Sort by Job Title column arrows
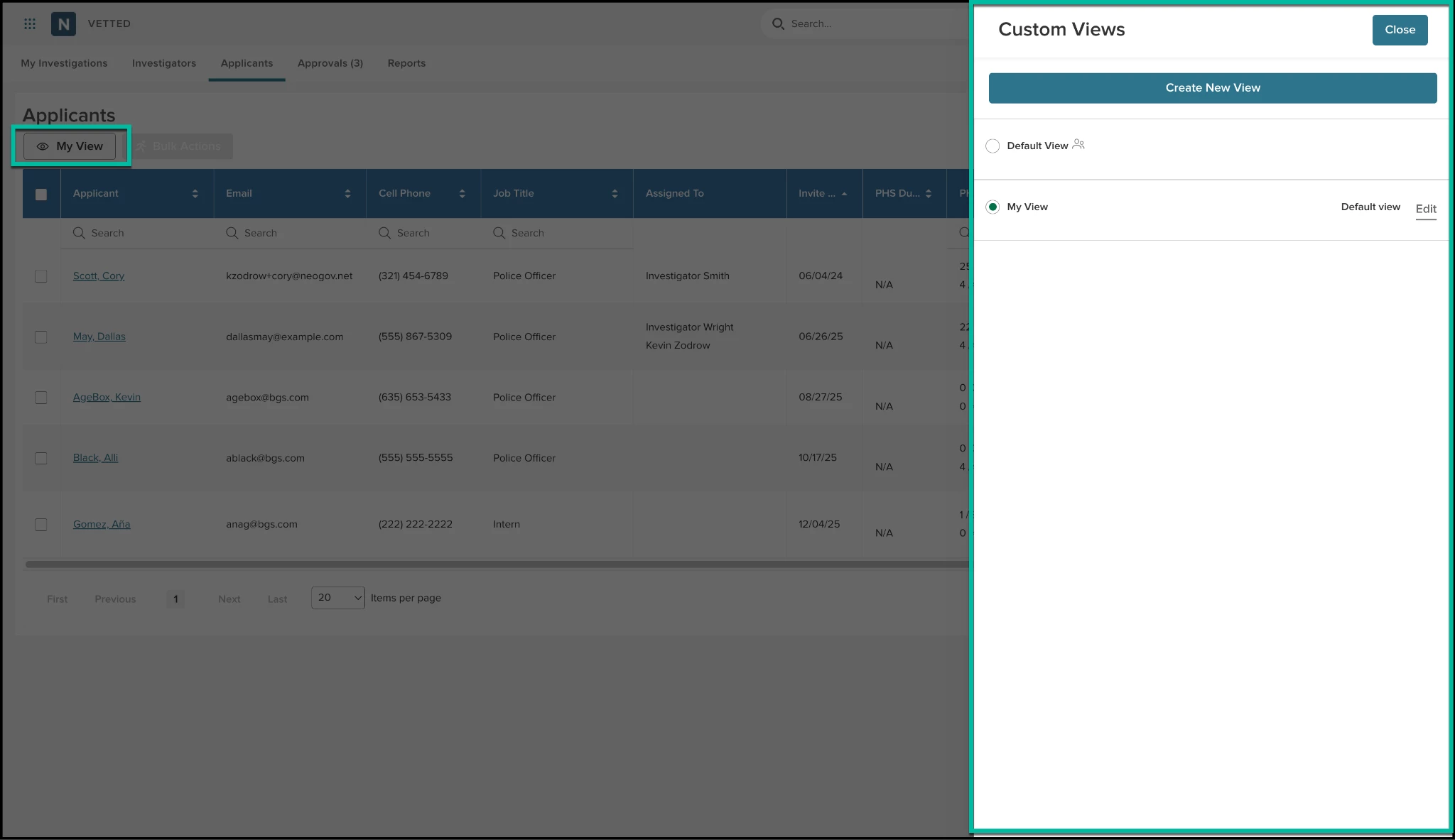Screen dimensions: 1455x840 615,193
